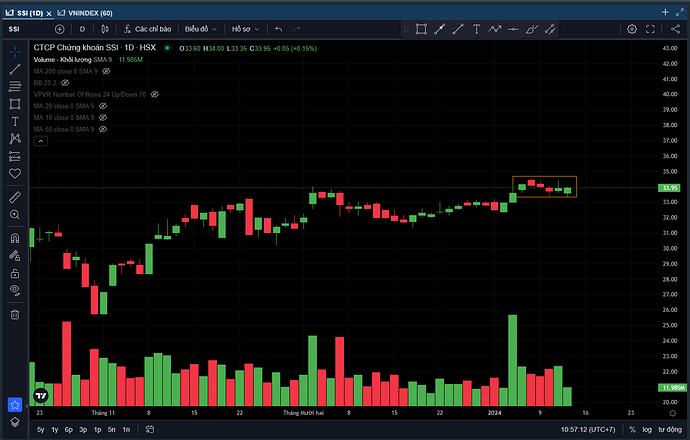This screenshot has height=440, width=690.
Task: Show the MA 50 indicator eye toggle
Action: pos(103,129)
